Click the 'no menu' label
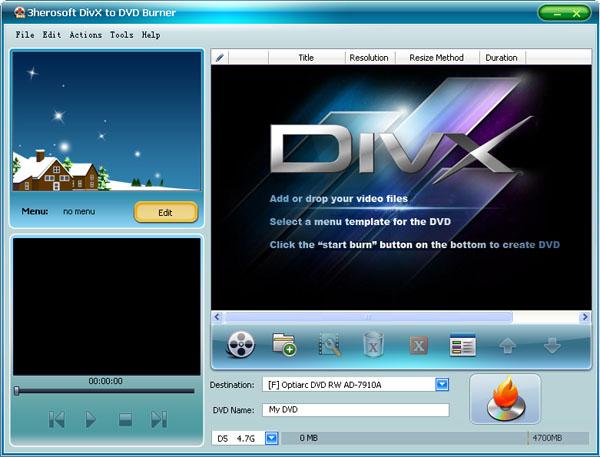This screenshot has height=457, width=600. click(79, 212)
